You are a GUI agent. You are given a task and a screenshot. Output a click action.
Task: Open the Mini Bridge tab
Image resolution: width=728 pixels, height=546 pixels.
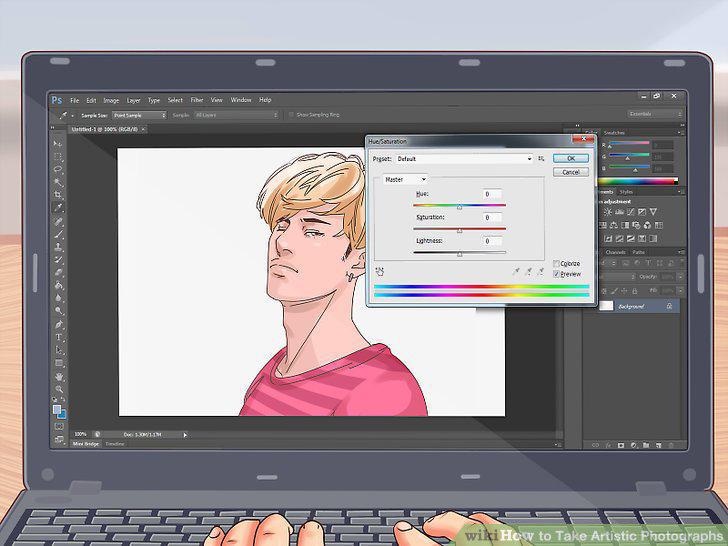[85, 444]
